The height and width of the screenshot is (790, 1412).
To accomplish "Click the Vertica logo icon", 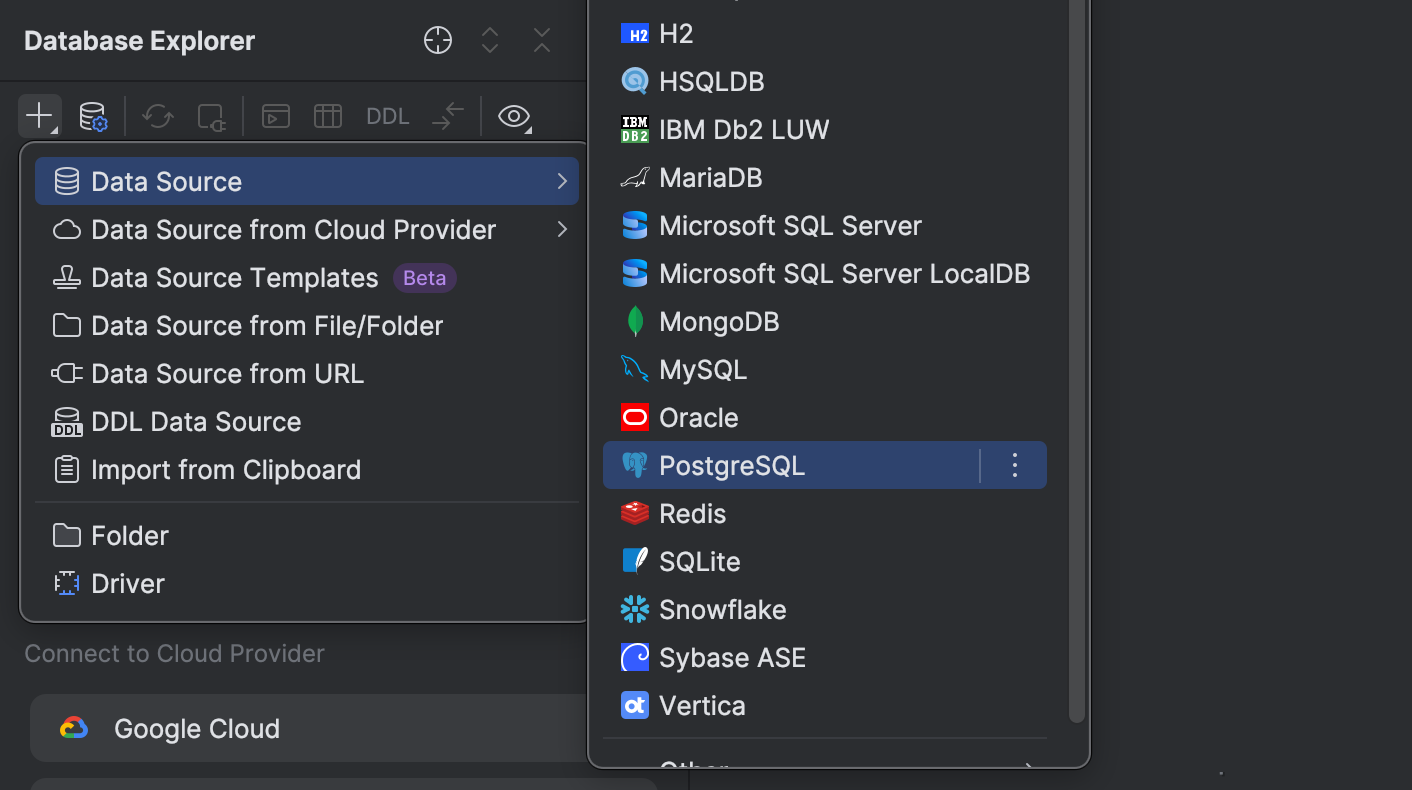I will [635, 705].
